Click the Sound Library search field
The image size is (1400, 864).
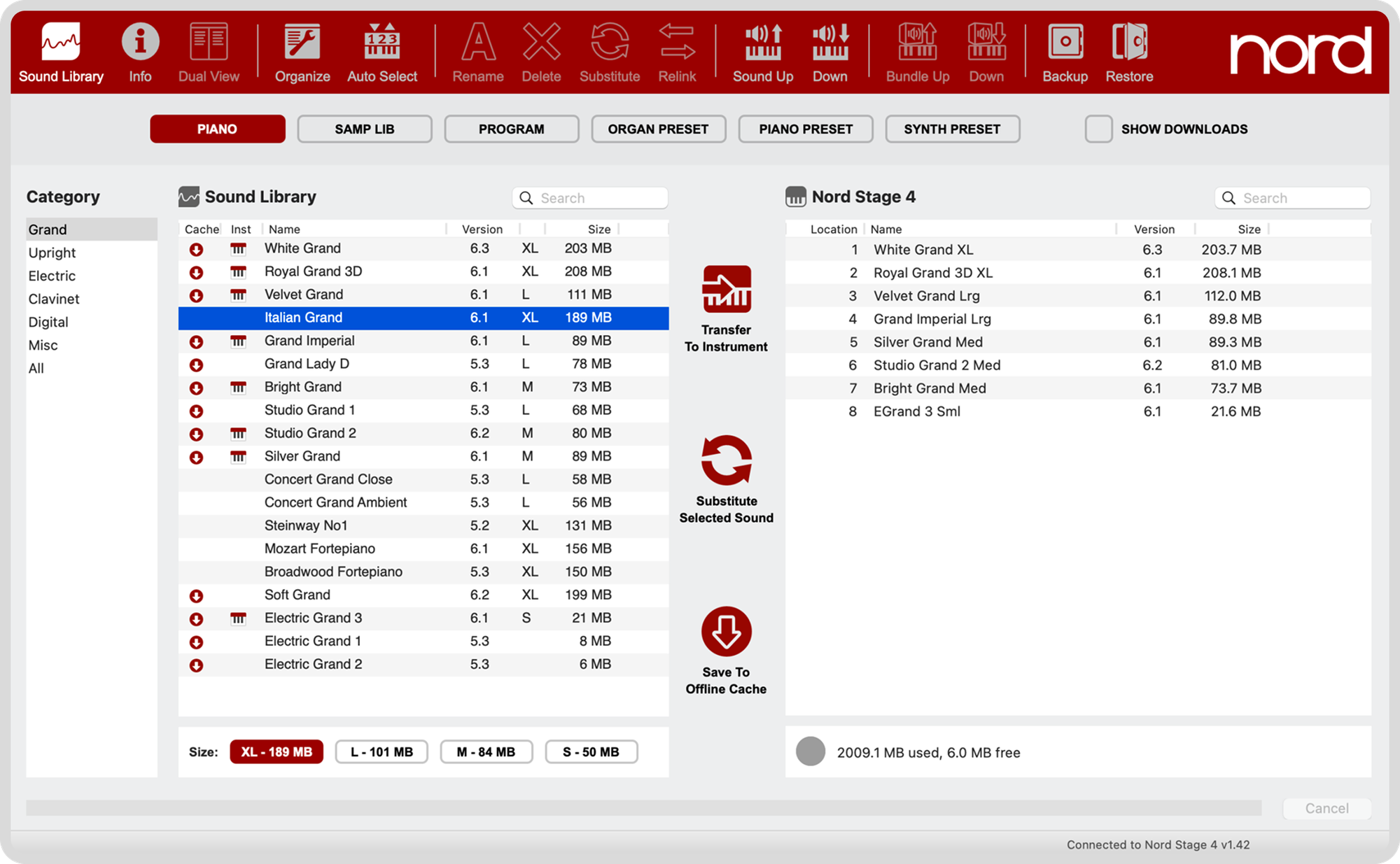coord(589,198)
